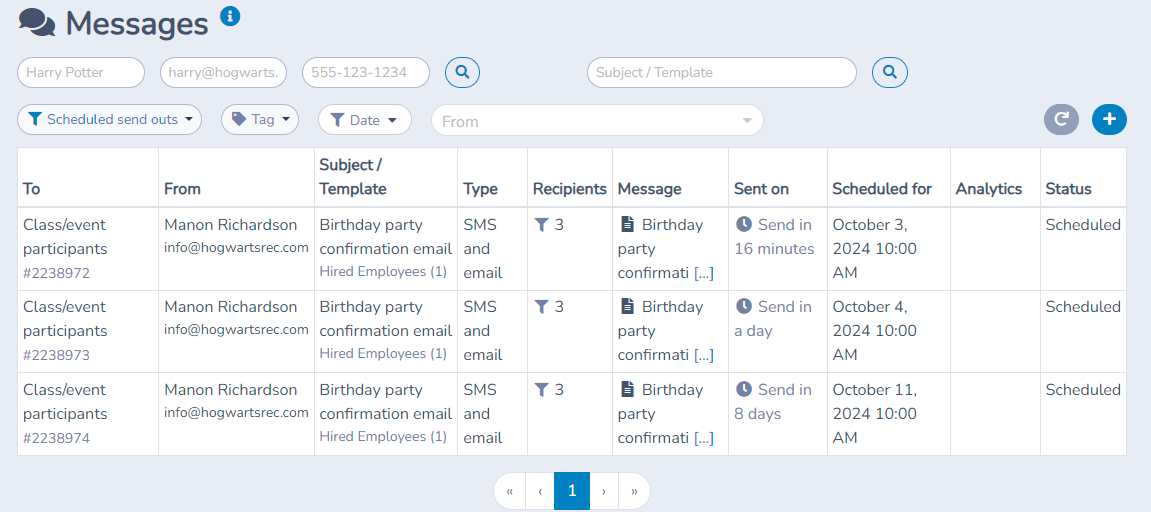Click the refresh messages button

click(x=1061, y=119)
